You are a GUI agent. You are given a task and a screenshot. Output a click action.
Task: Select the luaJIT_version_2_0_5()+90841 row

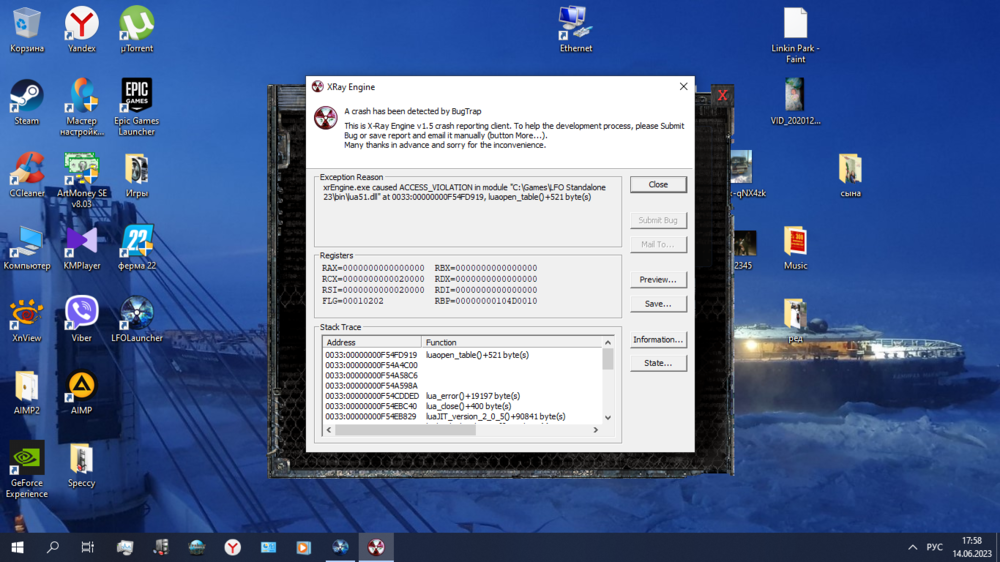(x=462, y=416)
